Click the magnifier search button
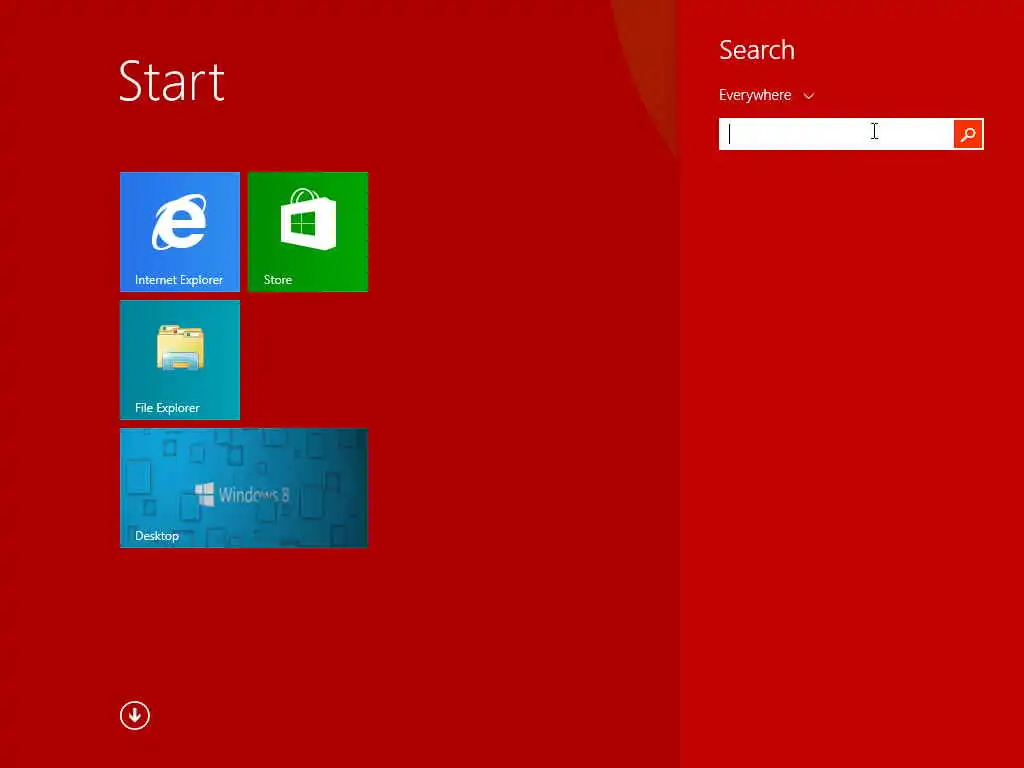 pos(968,134)
